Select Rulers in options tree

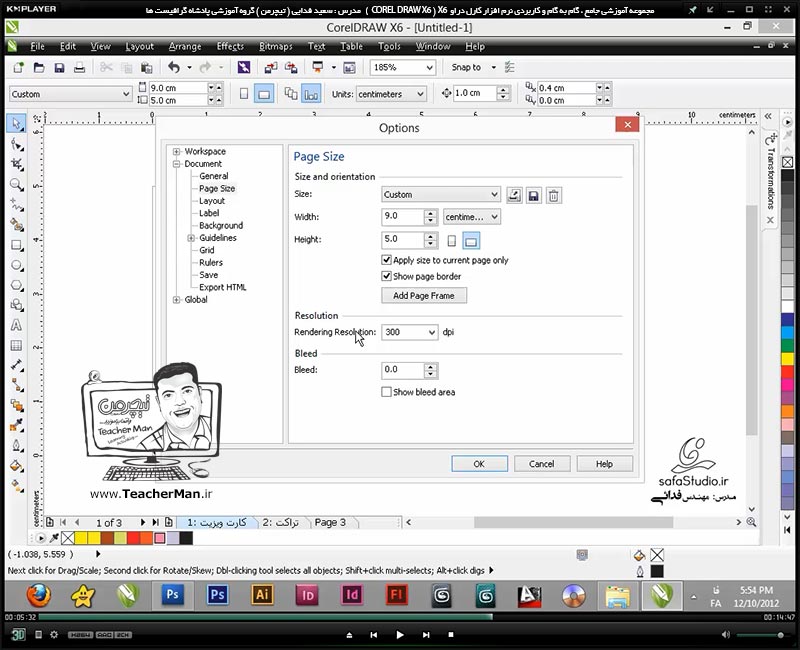211,263
